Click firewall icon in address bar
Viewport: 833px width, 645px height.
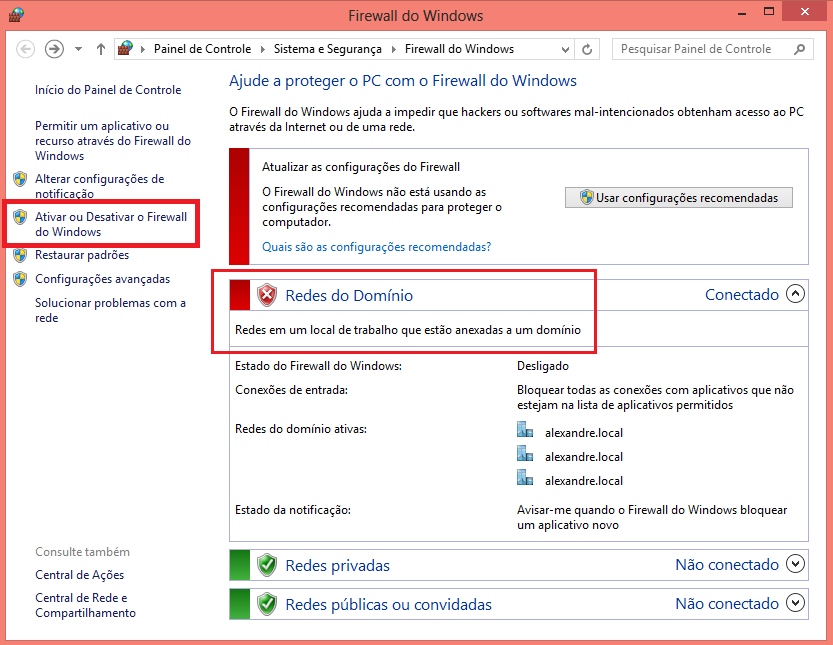(x=125, y=49)
